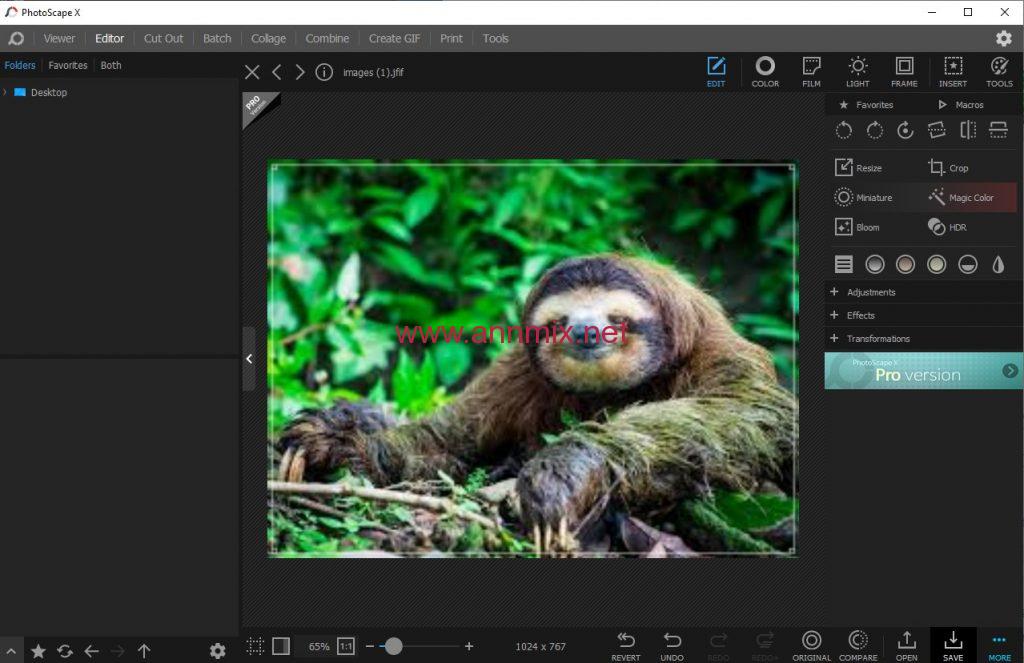The image size is (1024, 663).
Task: Open the Collage tab
Action: pyautogui.click(x=268, y=39)
